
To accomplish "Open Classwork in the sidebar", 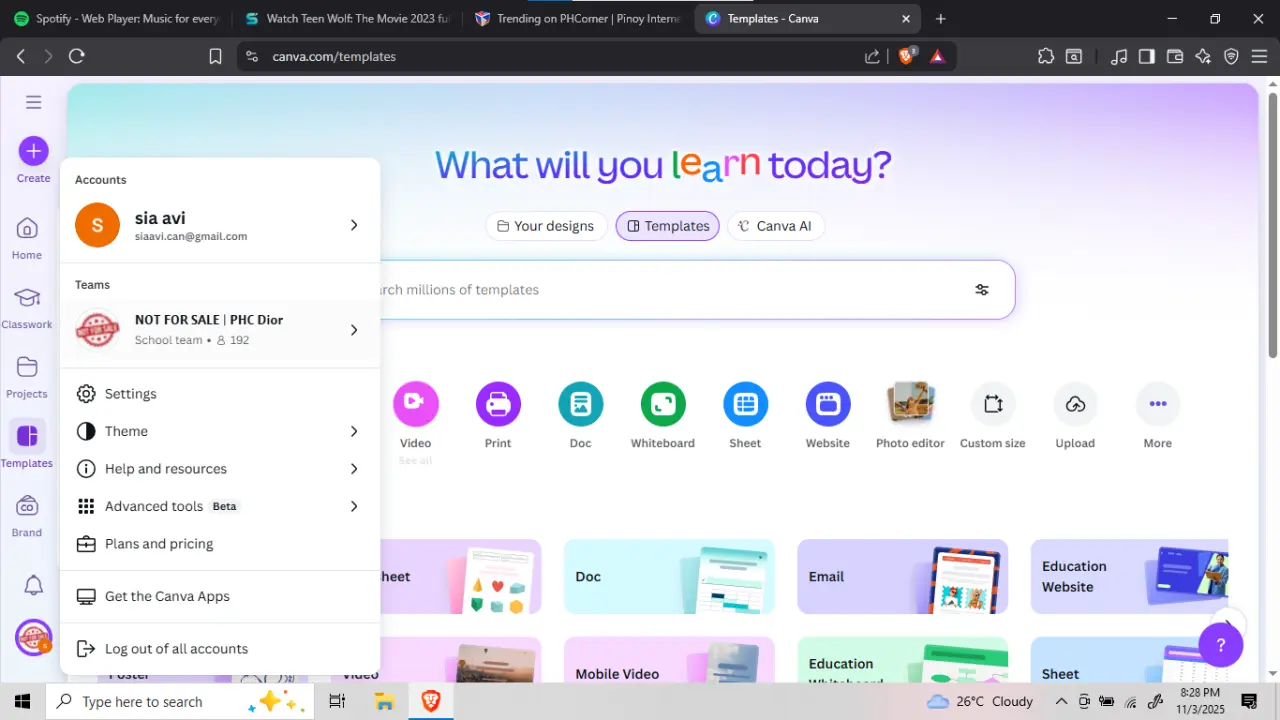I will (27, 308).
